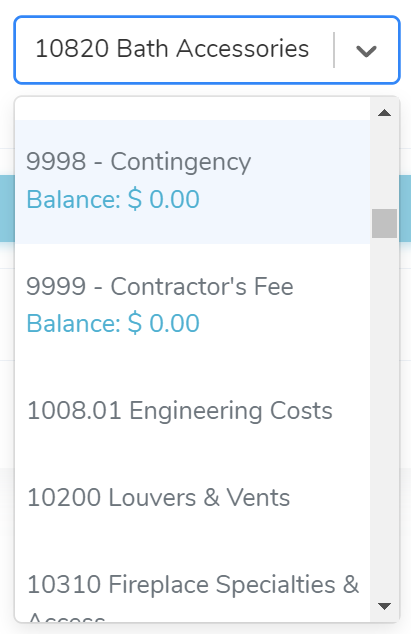Image resolution: width=411 pixels, height=634 pixels.
Task: Click the scrollbar down arrow
Action: point(384,606)
